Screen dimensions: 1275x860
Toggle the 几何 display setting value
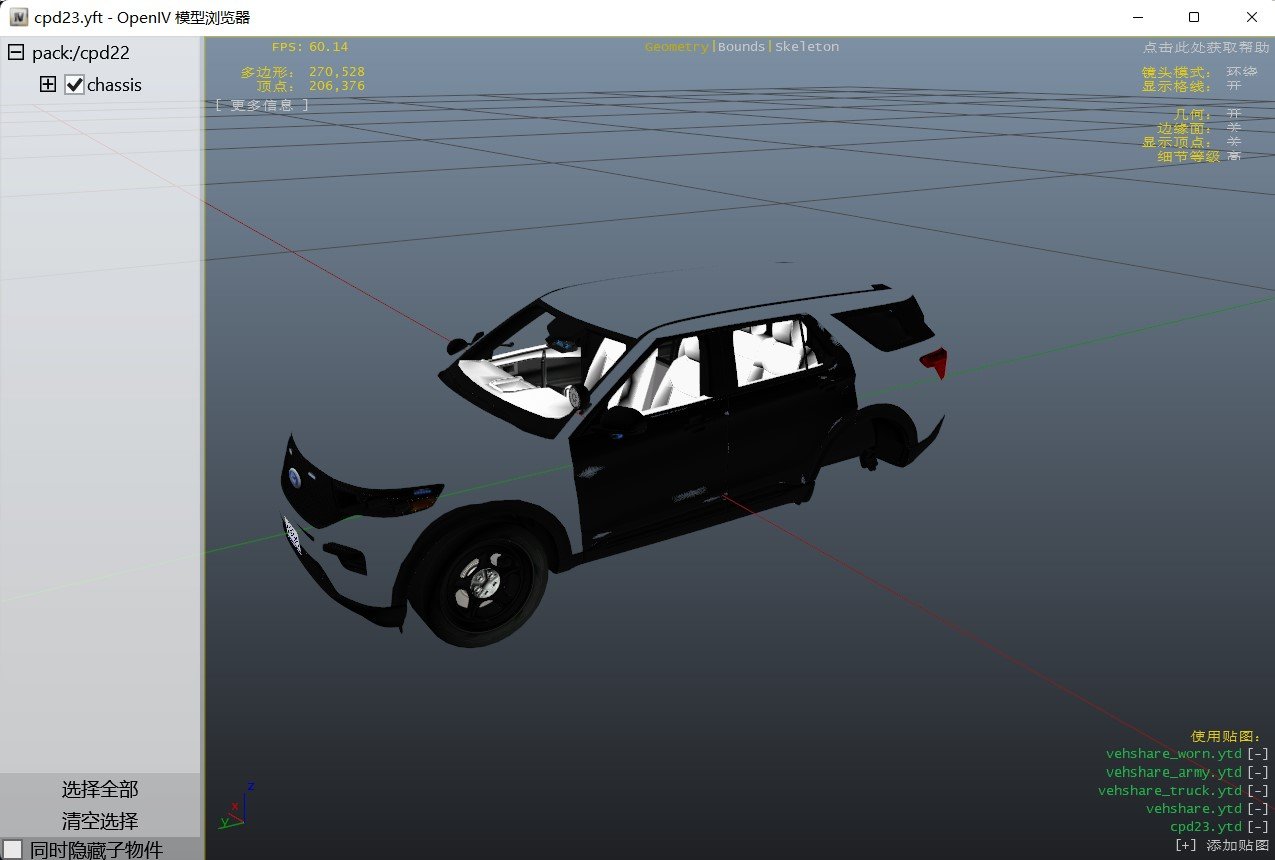coord(1234,115)
